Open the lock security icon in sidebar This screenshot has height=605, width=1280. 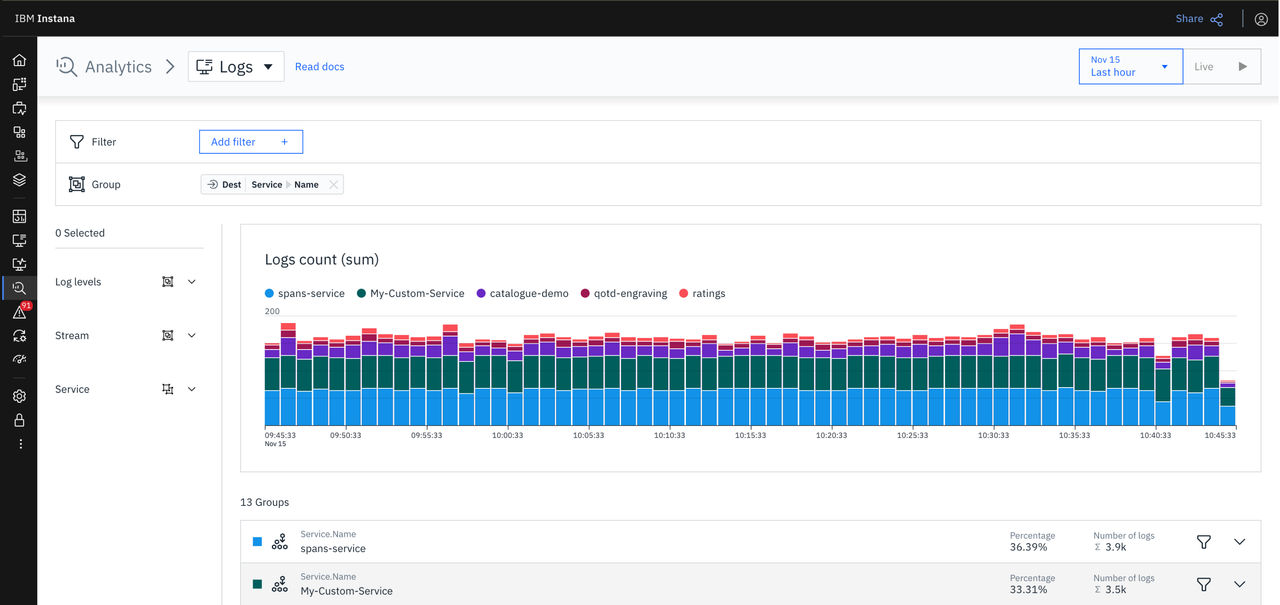tap(19, 420)
